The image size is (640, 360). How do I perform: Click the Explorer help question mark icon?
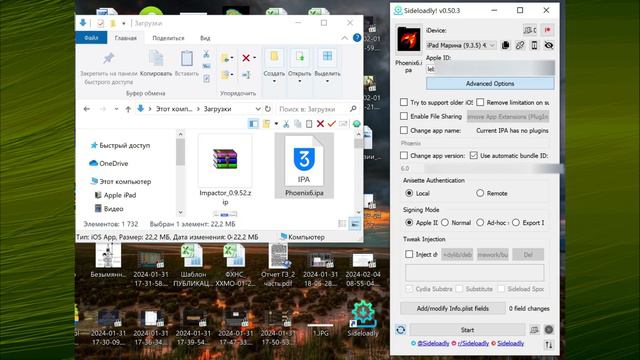click(357, 38)
